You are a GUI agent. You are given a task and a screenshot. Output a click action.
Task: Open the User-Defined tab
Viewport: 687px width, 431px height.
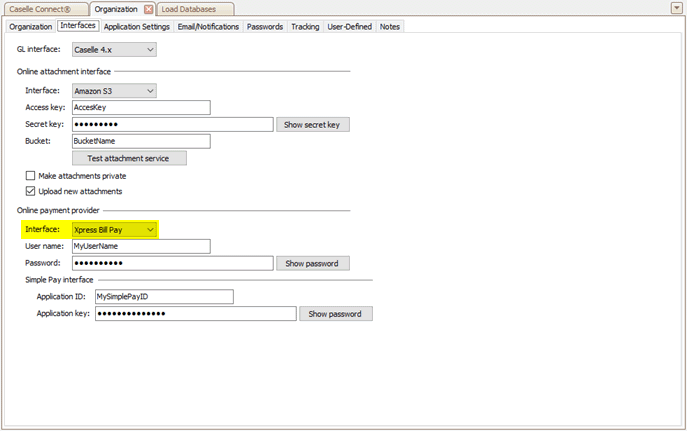(x=350, y=27)
